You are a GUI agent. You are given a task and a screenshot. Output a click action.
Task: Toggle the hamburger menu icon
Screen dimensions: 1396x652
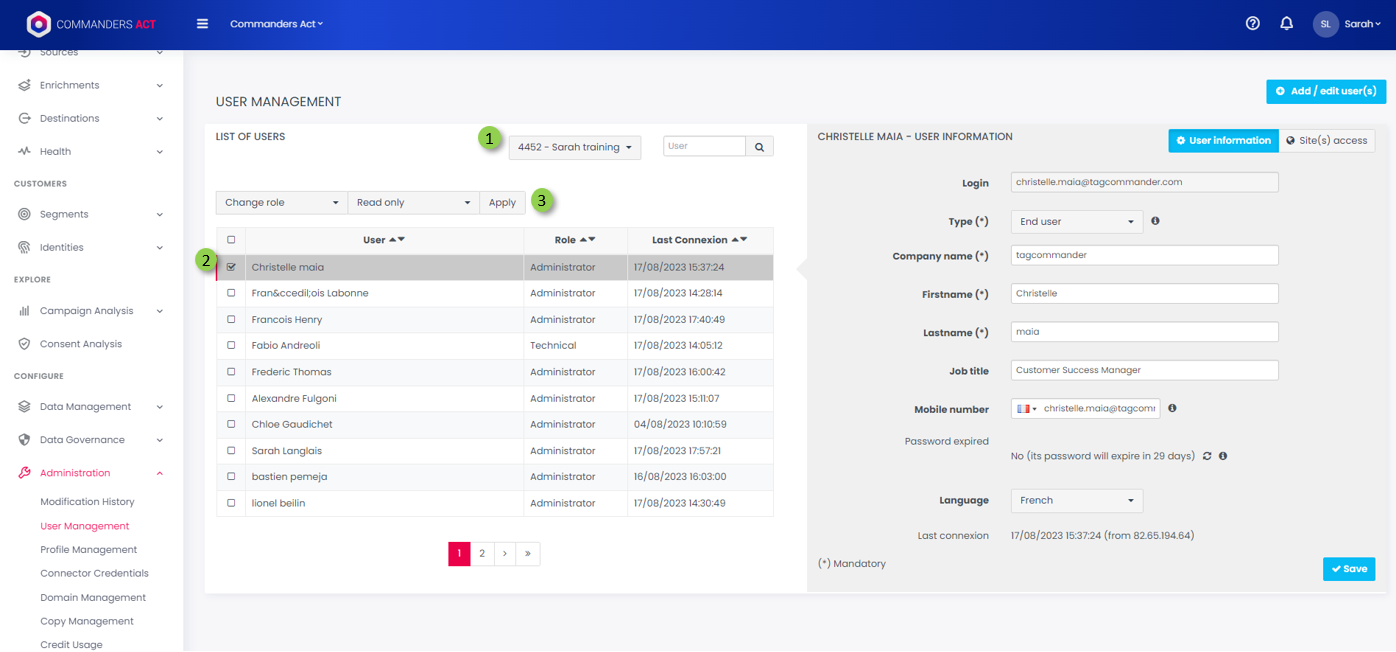202,24
